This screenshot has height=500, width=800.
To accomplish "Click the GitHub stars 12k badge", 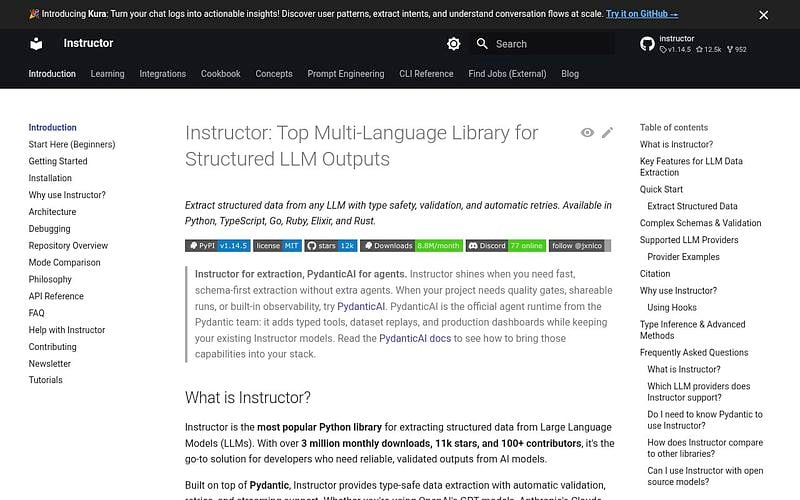I will 331,246.
